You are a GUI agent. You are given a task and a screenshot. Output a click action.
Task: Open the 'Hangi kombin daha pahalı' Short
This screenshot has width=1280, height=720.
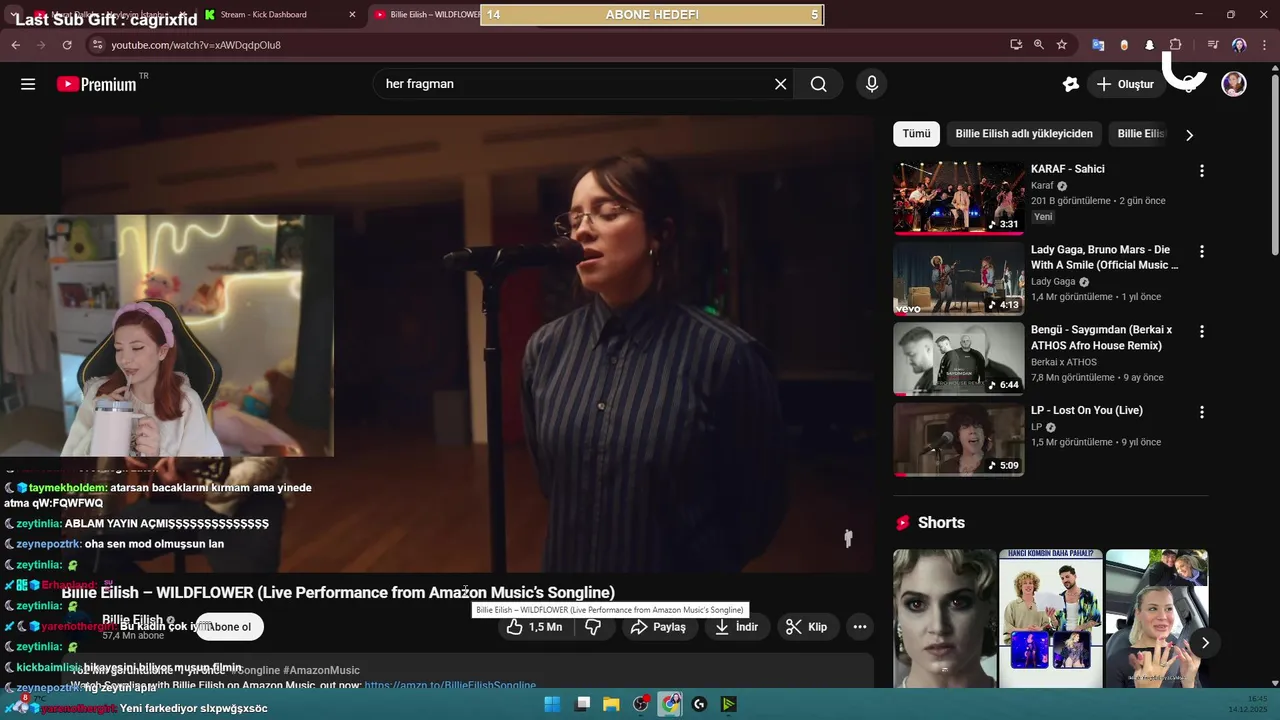[x=1051, y=618]
